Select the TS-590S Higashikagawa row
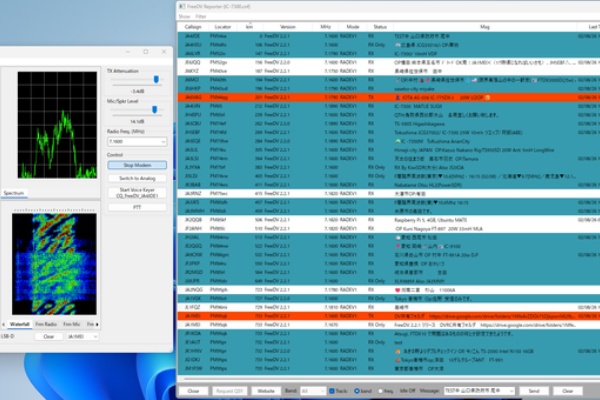 (x=389, y=124)
